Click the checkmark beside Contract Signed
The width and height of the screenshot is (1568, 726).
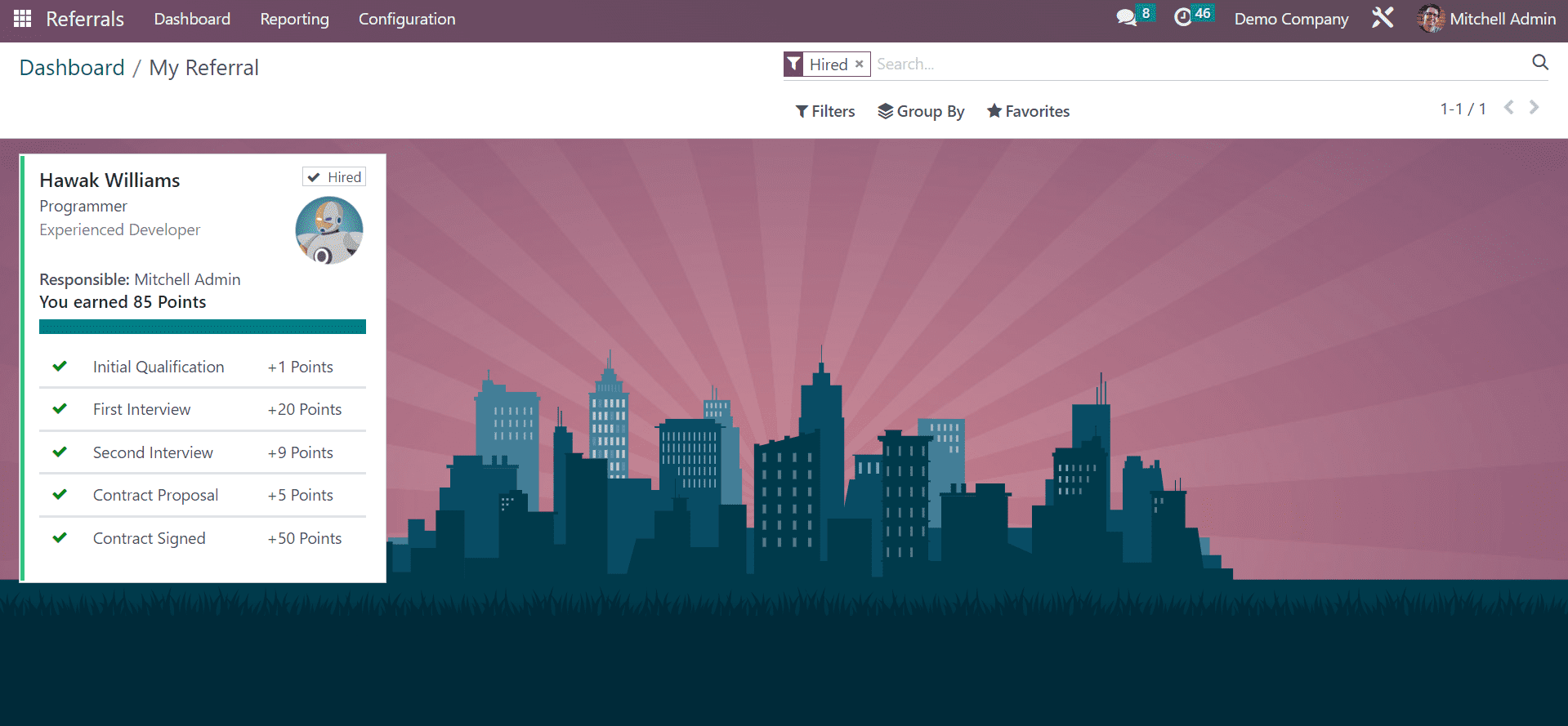tap(60, 537)
